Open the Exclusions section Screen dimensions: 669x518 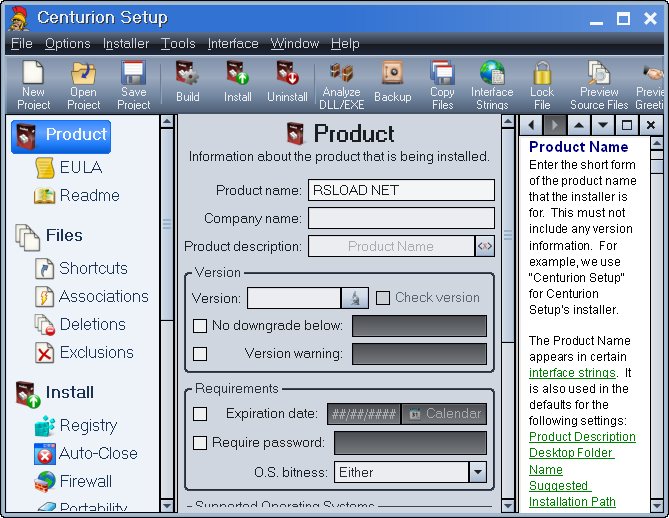84,353
